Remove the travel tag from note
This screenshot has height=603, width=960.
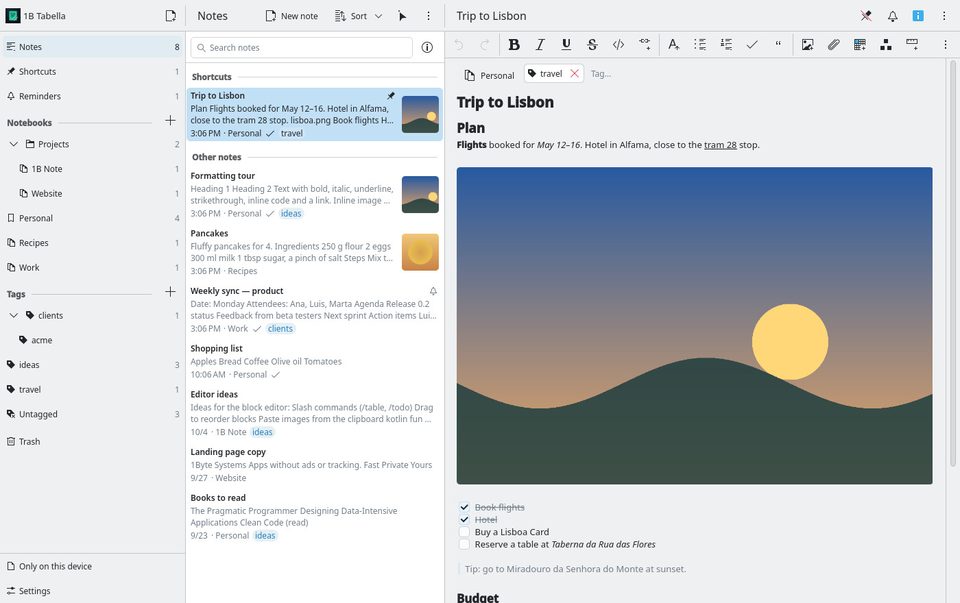[x=574, y=73]
